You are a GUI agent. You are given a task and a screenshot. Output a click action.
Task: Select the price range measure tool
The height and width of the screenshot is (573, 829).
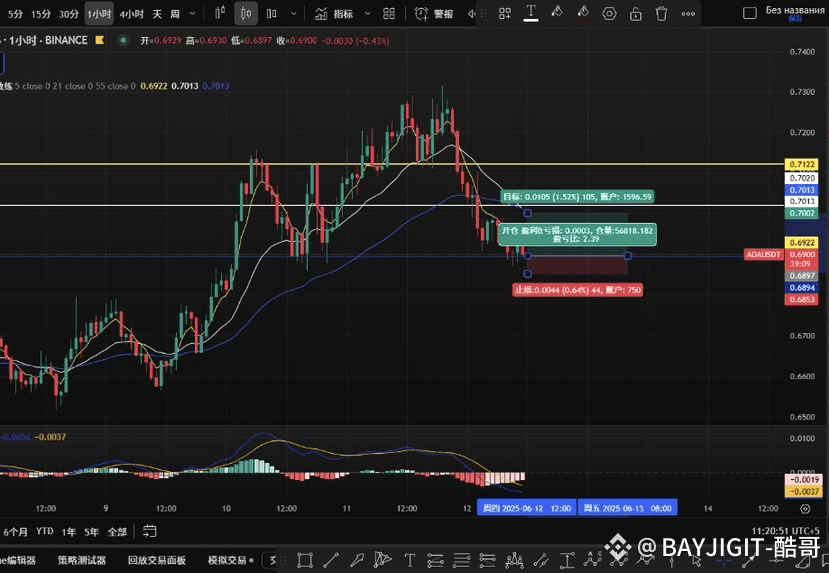pyautogui.click(x=567, y=560)
